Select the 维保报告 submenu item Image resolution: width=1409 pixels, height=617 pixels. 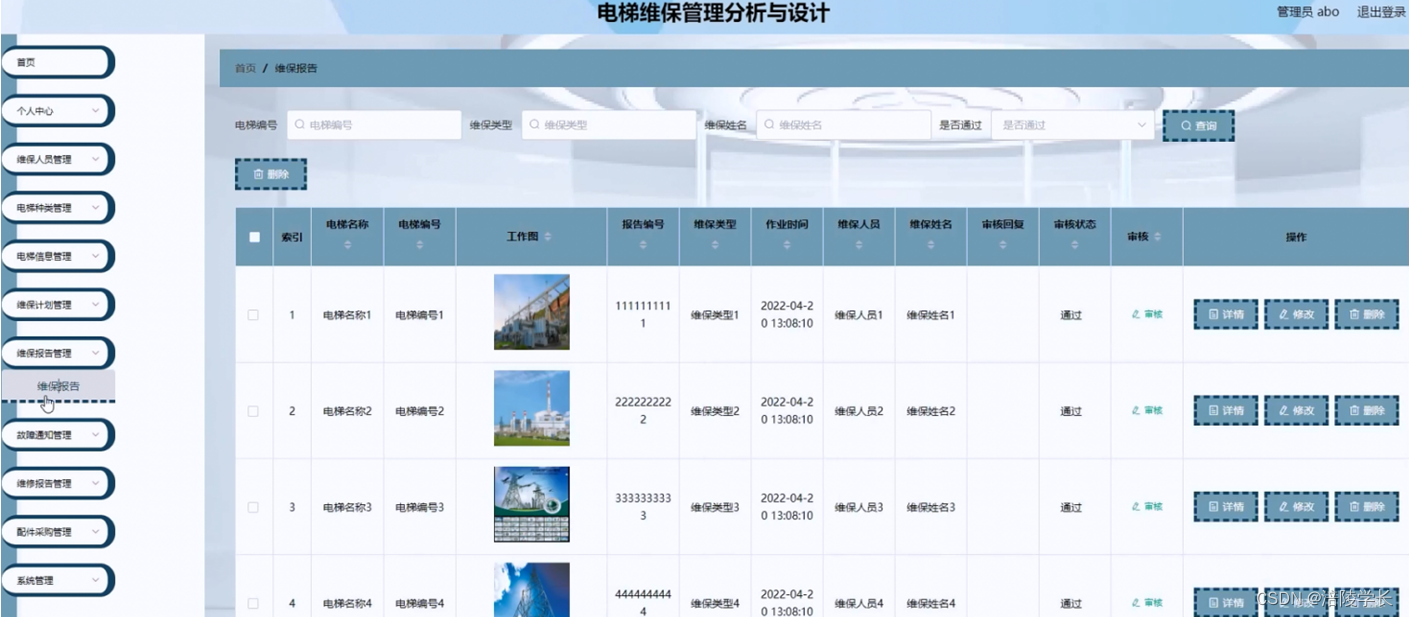58,386
